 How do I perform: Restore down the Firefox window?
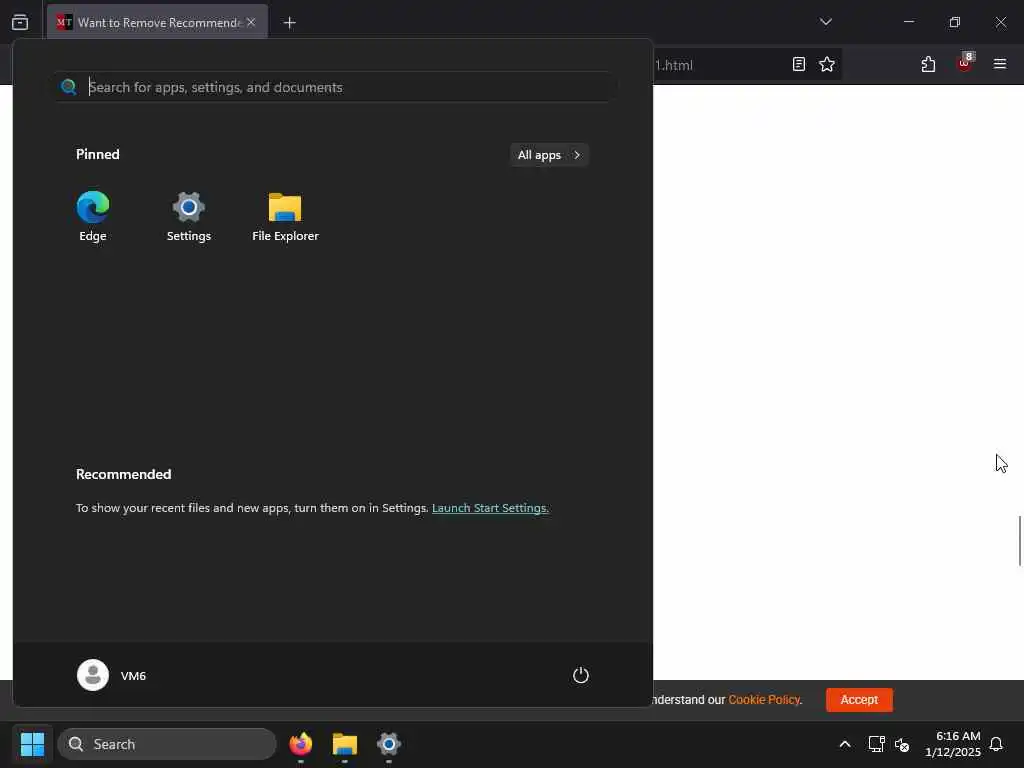coord(954,22)
